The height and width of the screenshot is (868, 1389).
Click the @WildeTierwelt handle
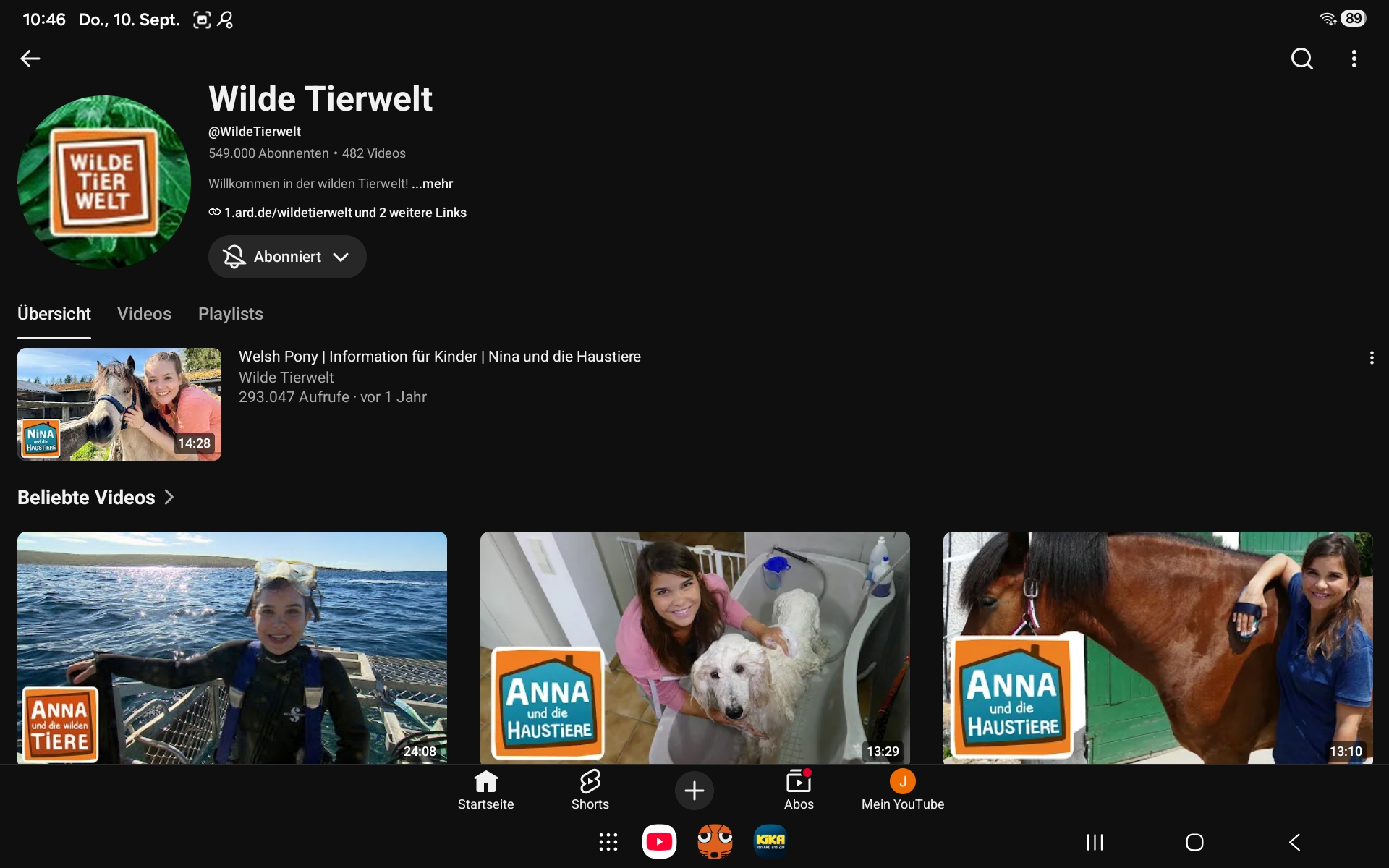click(x=255, y=132)
